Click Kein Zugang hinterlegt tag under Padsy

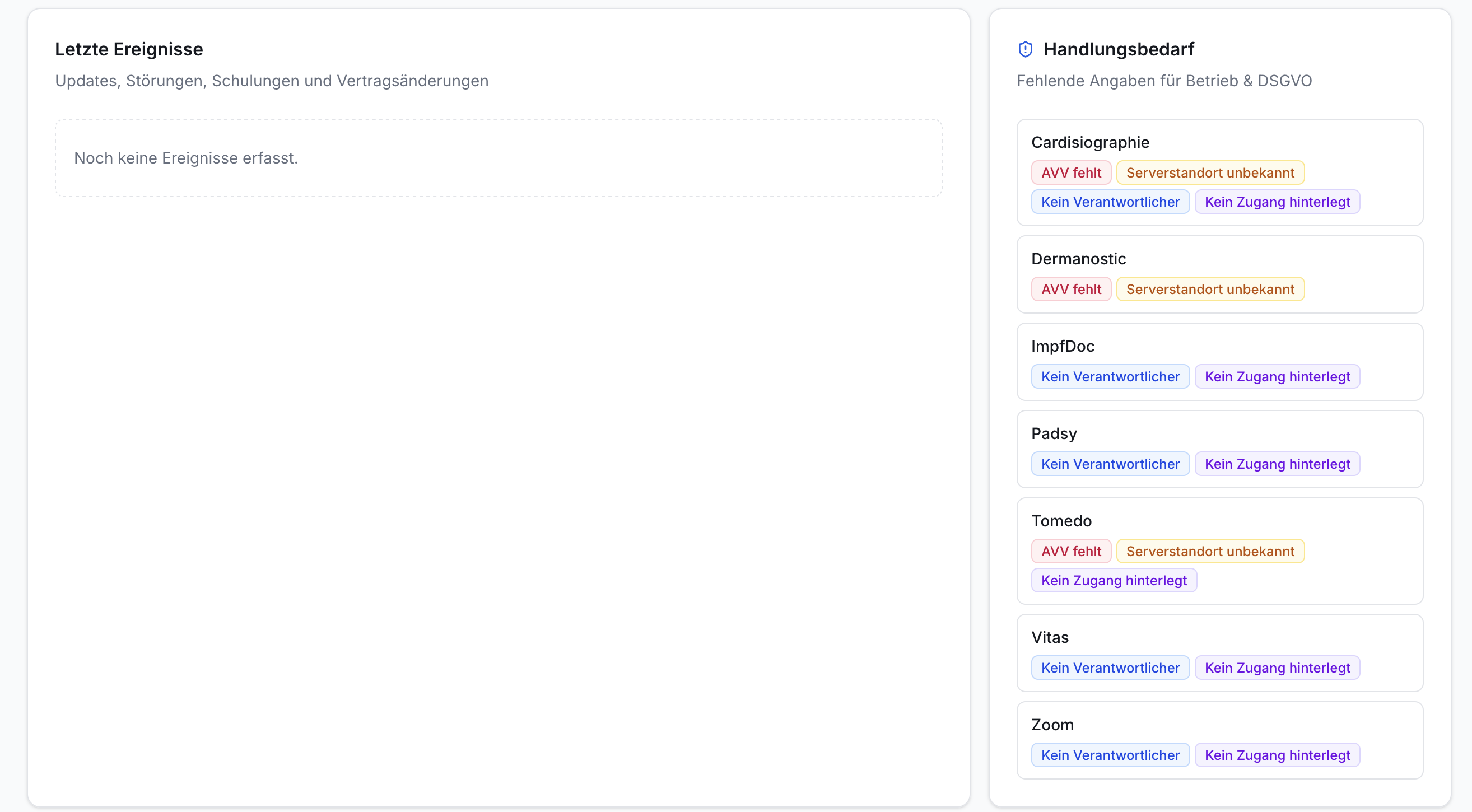(x=1277, y=464)
